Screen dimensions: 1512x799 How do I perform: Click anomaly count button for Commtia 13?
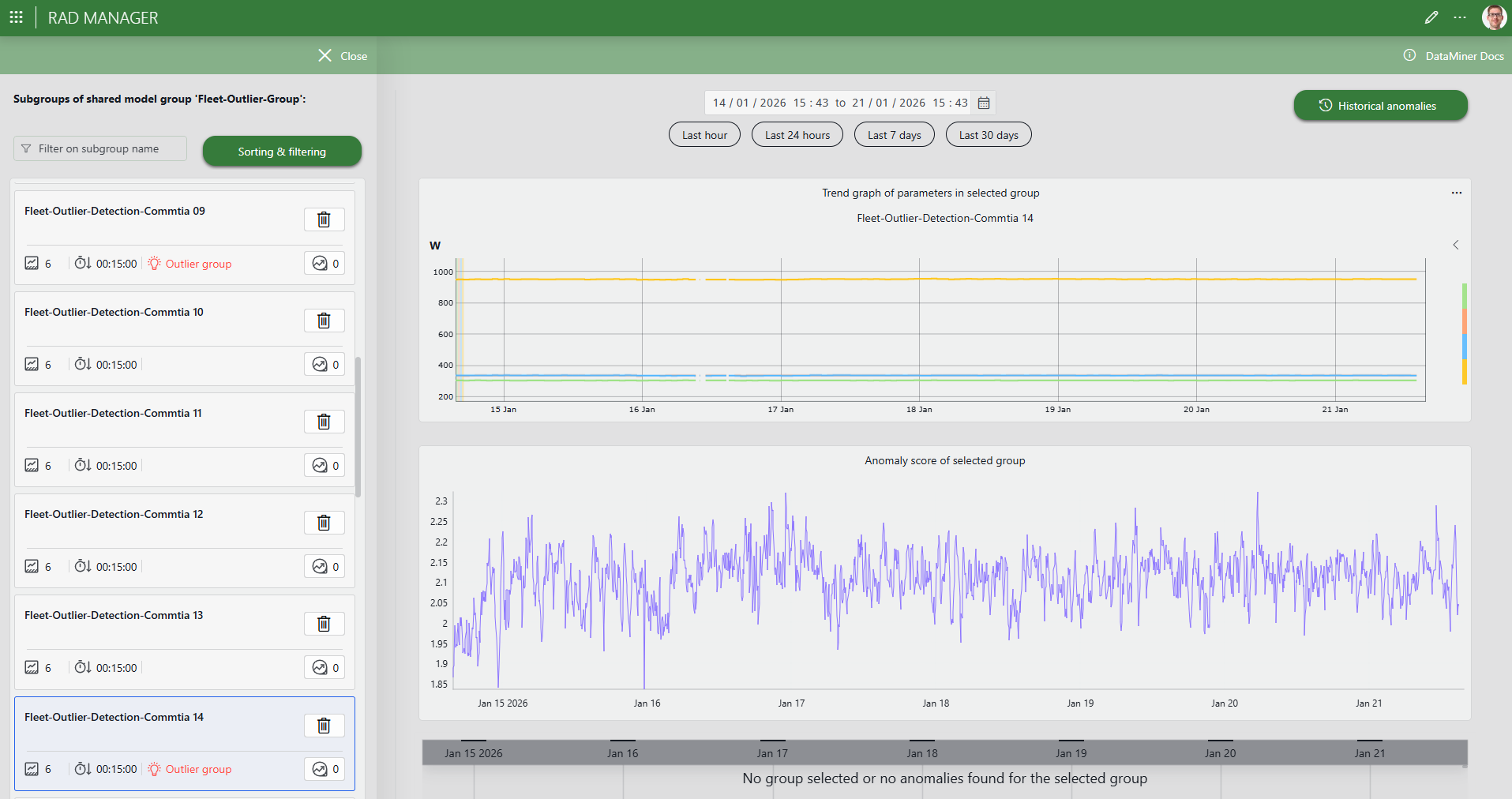point(325,668)
